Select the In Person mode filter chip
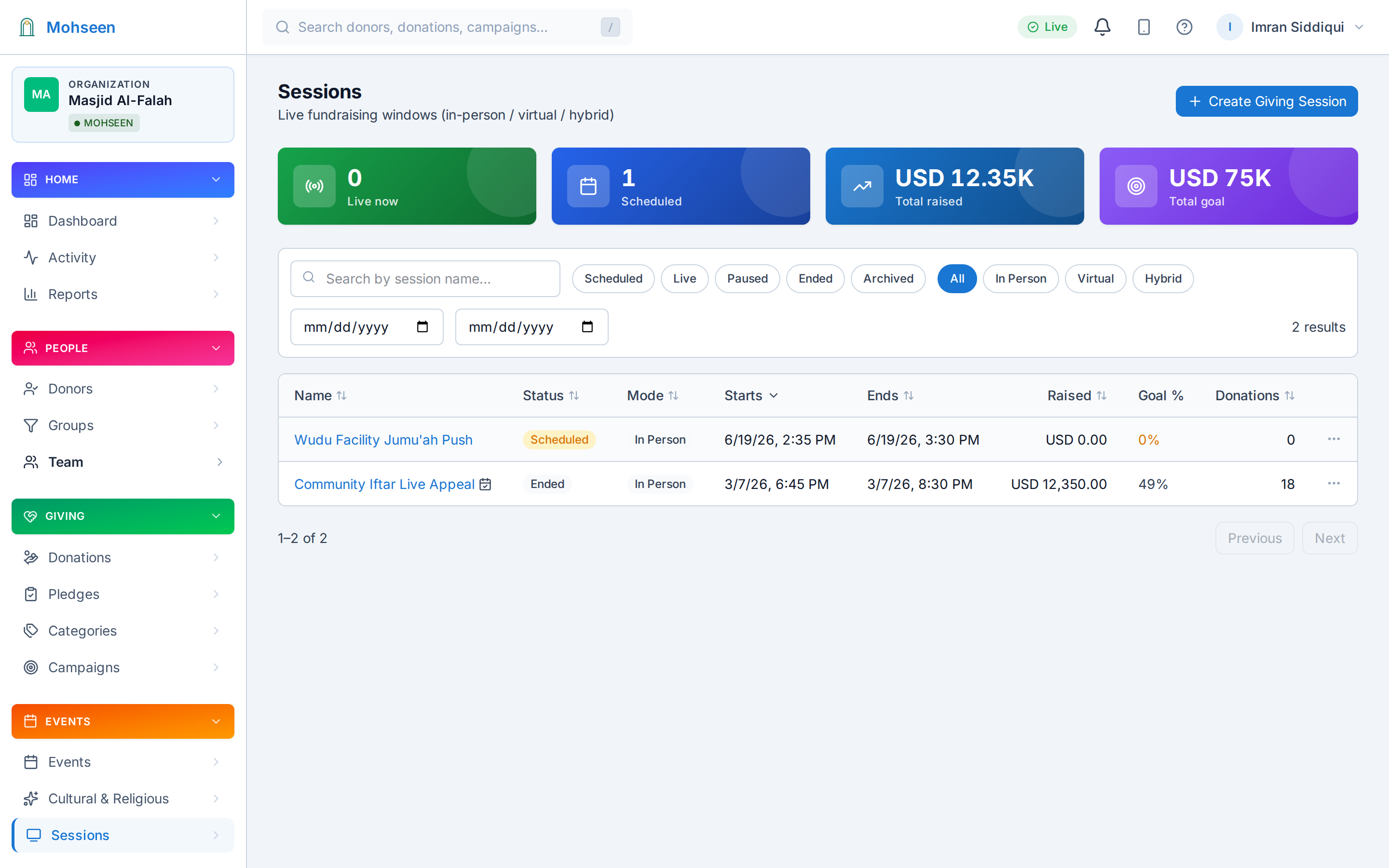This screenshot has width=1389, height=868. click(1020, 278)
